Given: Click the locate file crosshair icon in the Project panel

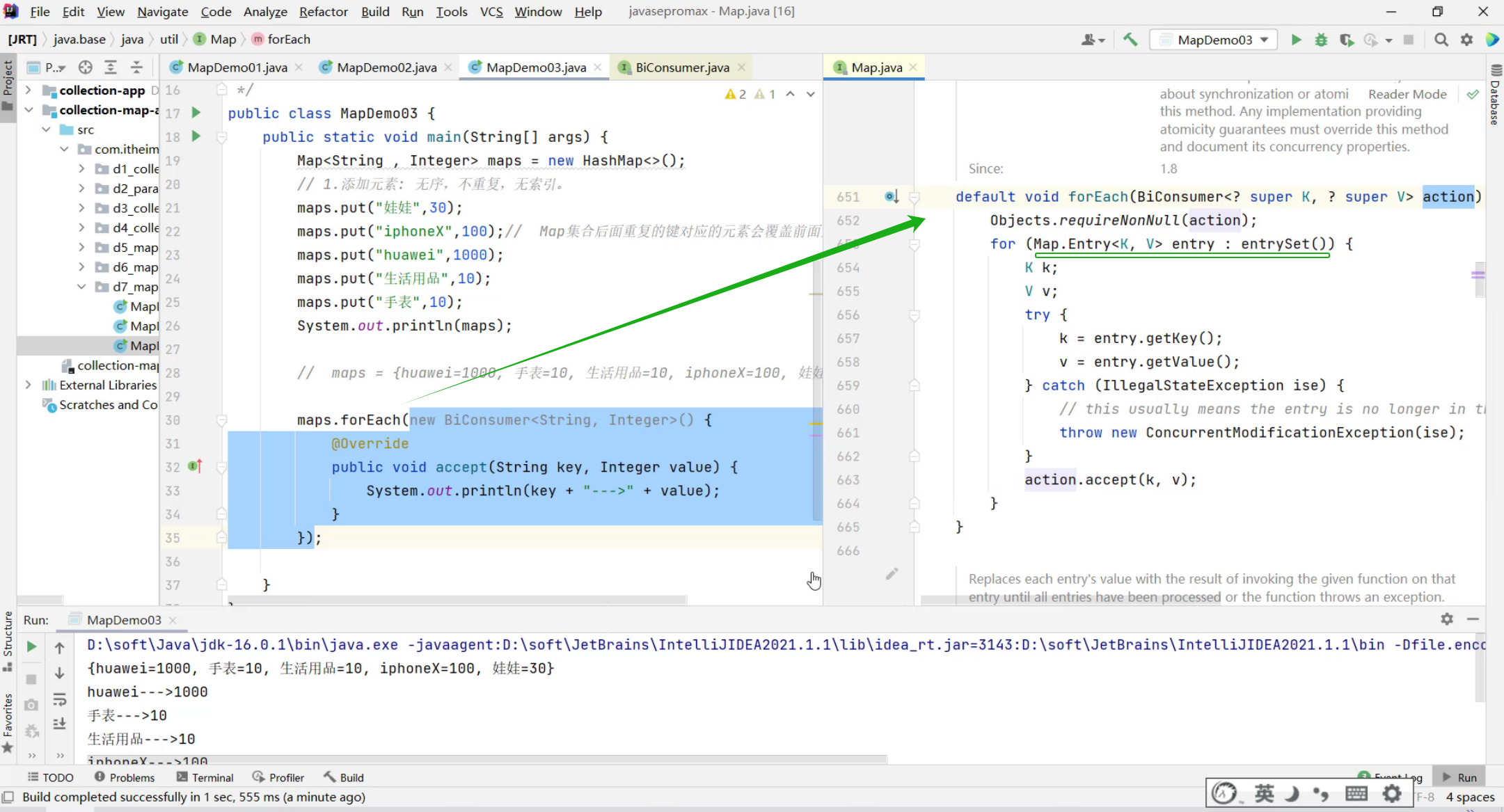Looking at the screenshot, I should [86, 67].
